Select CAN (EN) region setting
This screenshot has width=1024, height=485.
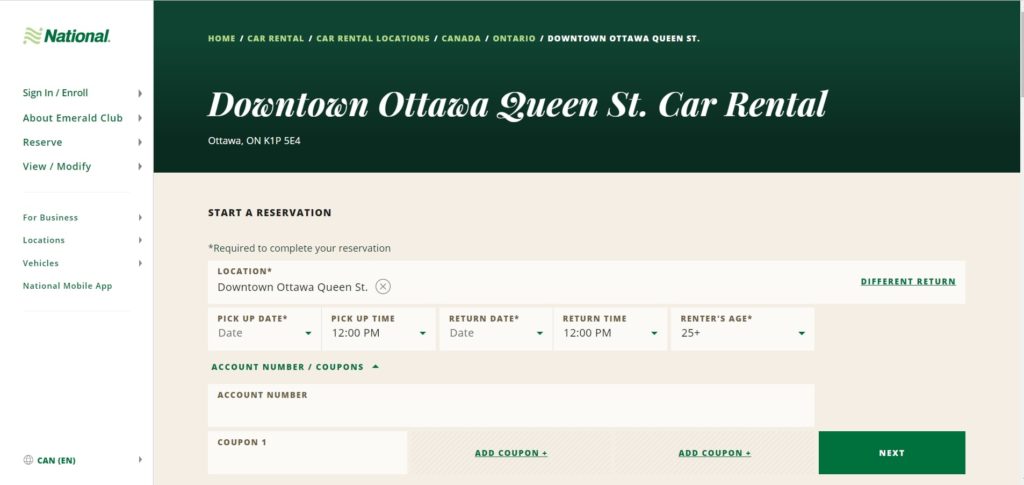(56, 460)
